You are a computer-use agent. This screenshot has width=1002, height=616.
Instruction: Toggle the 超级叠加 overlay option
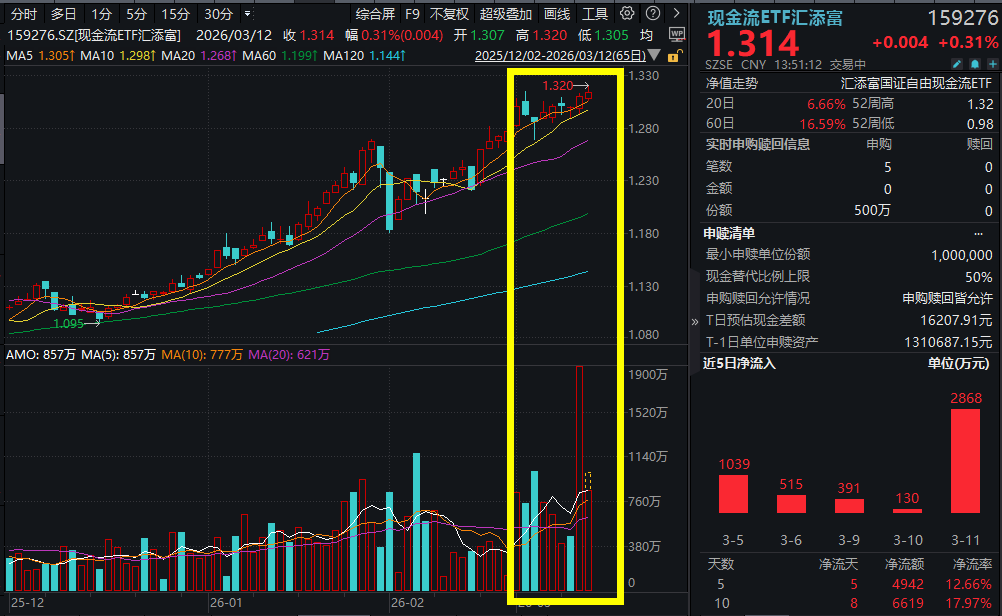[505, 14]
